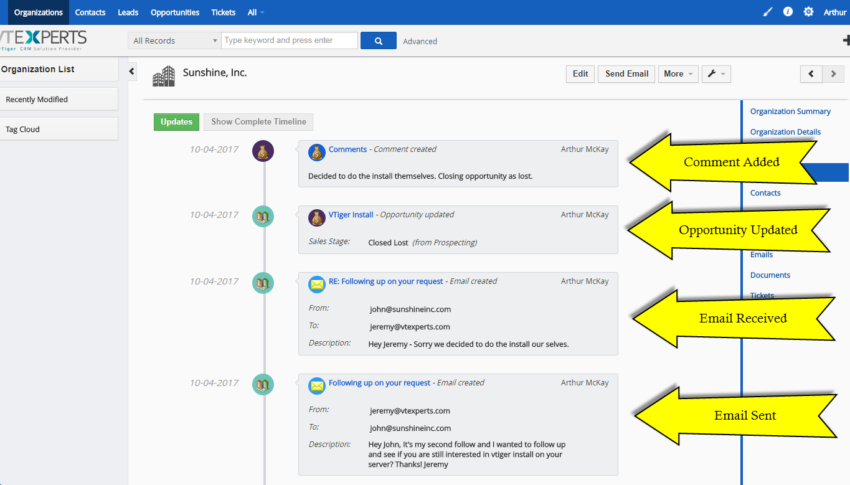The image size is (850, 485).
Task: Collapse the left sidebar with arrow
Action: [132, 71]
